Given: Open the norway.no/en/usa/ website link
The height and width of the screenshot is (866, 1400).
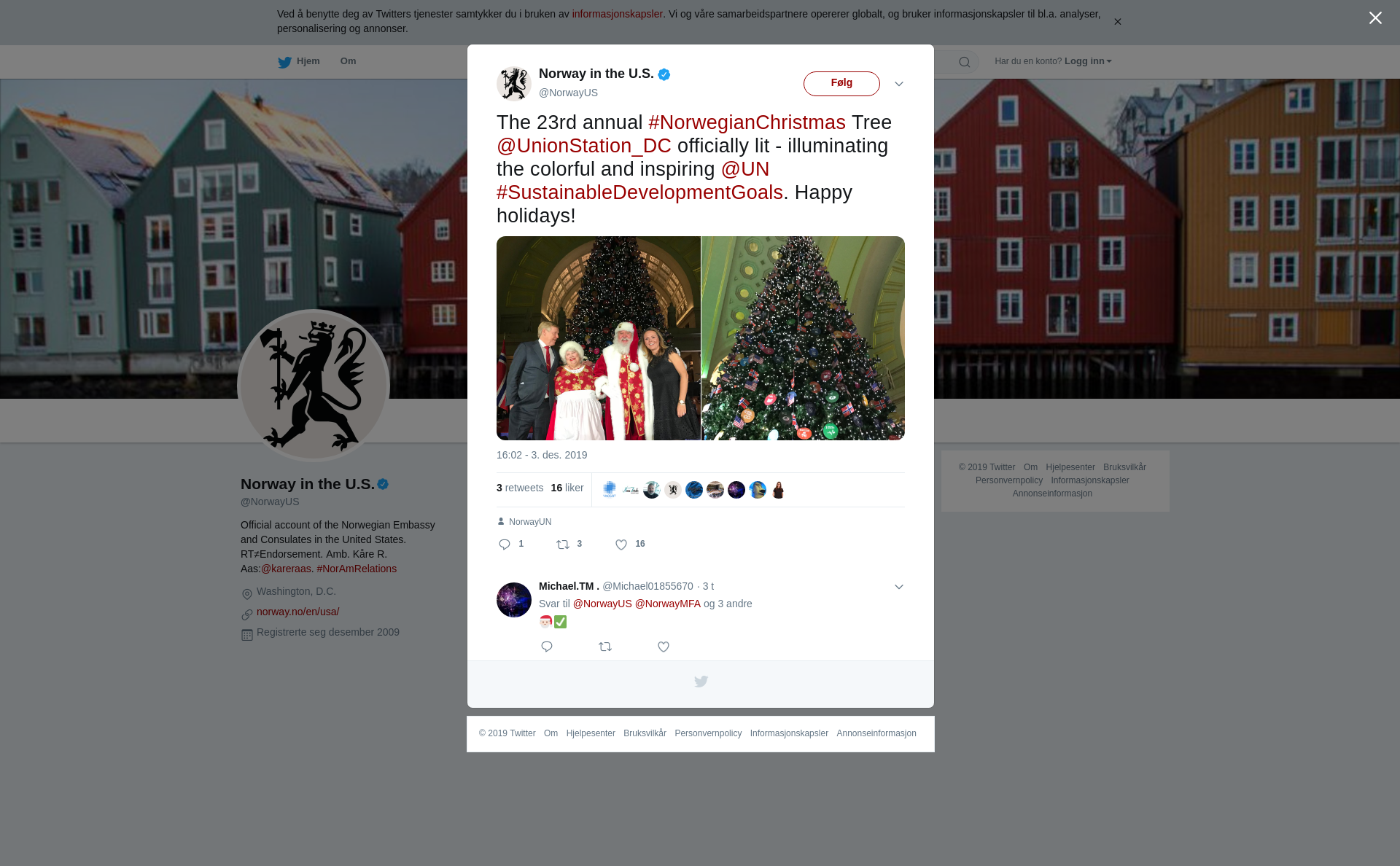Looking at the screenshot, I should tap(297, 612).
